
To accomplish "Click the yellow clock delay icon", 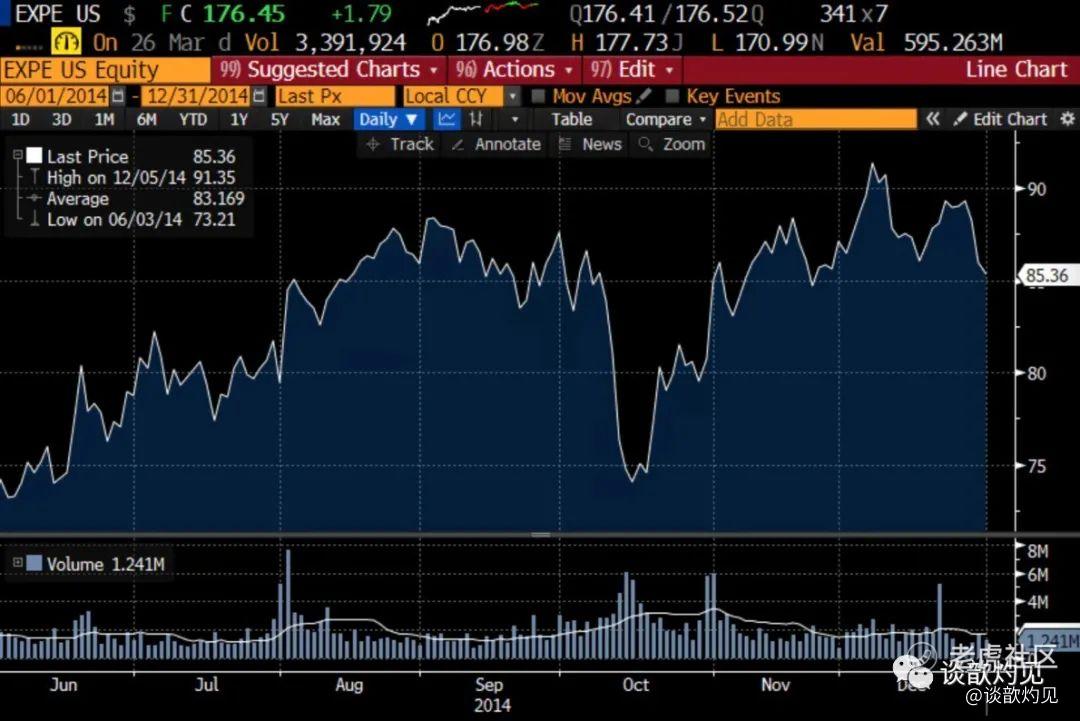I will pos(66,43).
